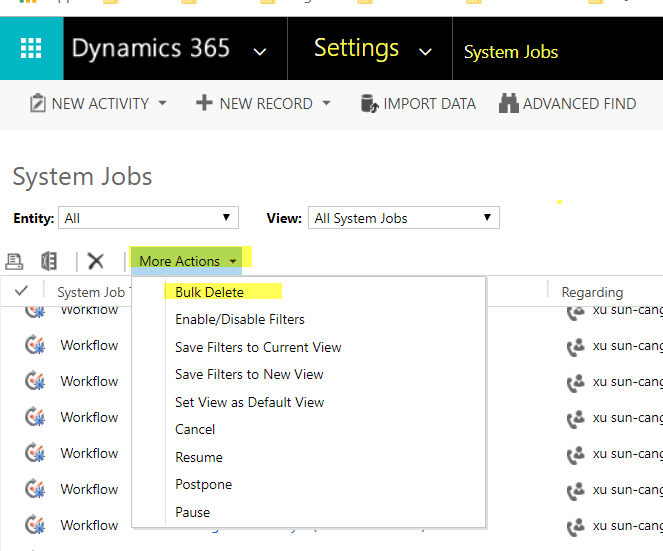Expand the Settings area chevron

click(425, 52)
